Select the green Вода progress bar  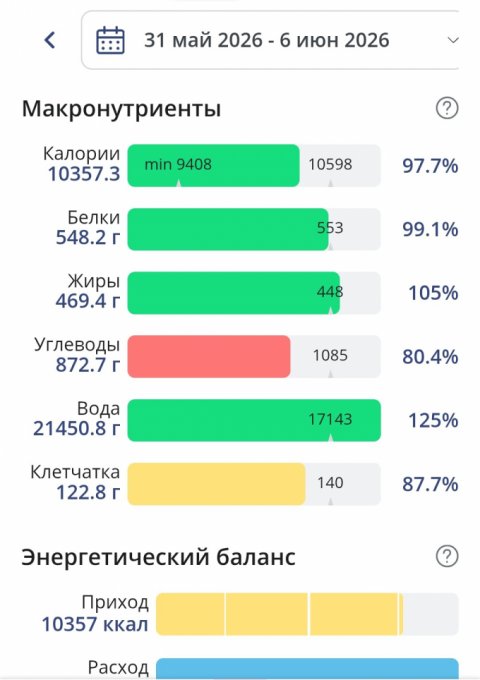tap(254, 420)
